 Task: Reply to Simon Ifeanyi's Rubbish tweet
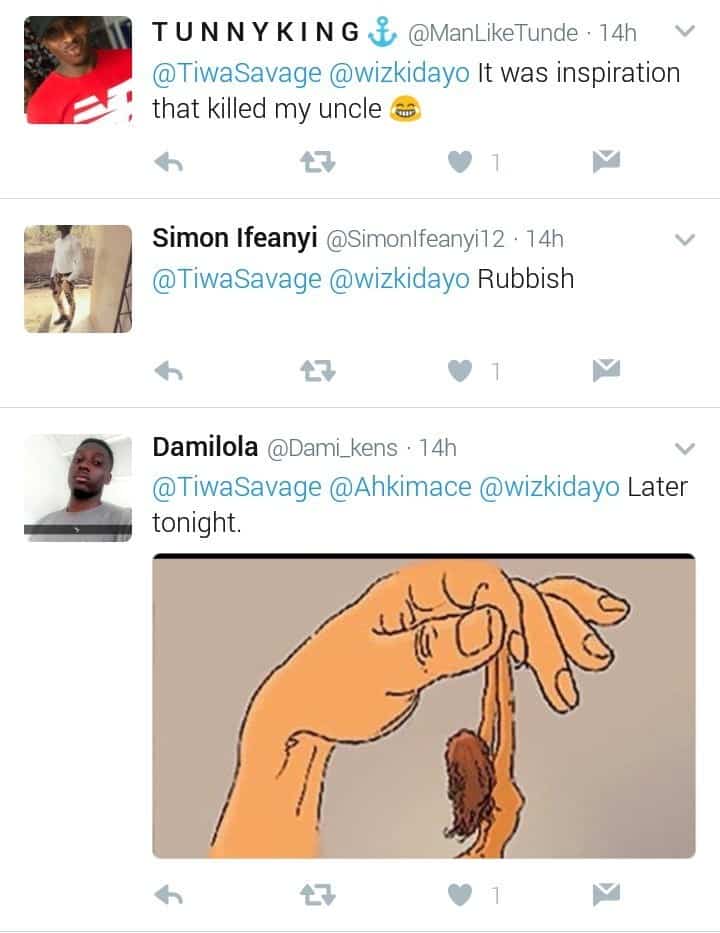click(x=168, y=371)
